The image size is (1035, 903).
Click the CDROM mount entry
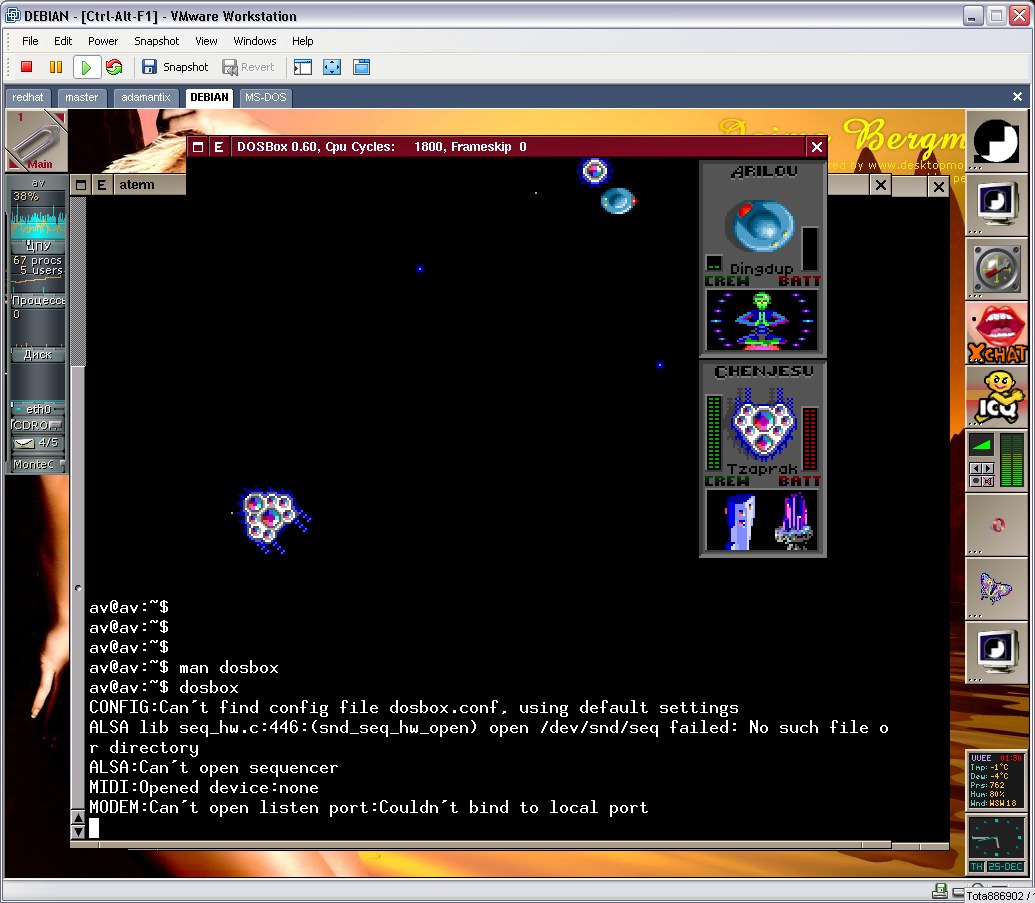[x=38, y=425]
